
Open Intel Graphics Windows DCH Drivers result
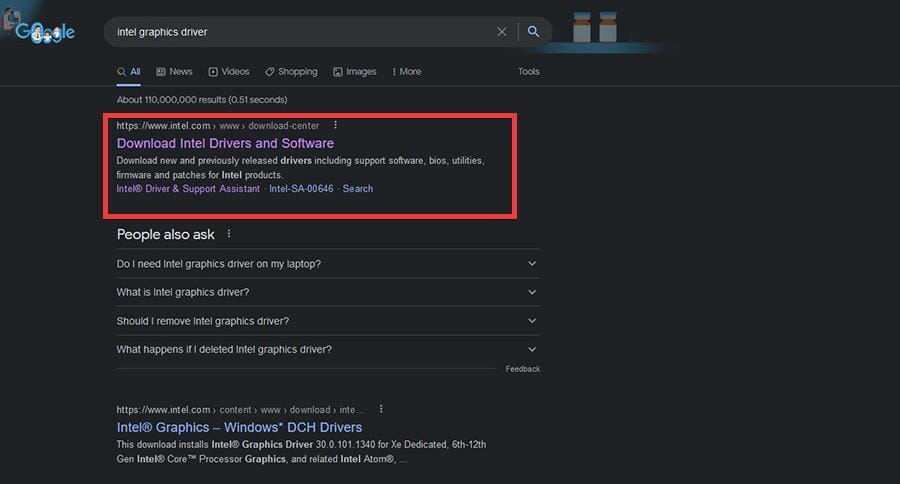[239, 427]
